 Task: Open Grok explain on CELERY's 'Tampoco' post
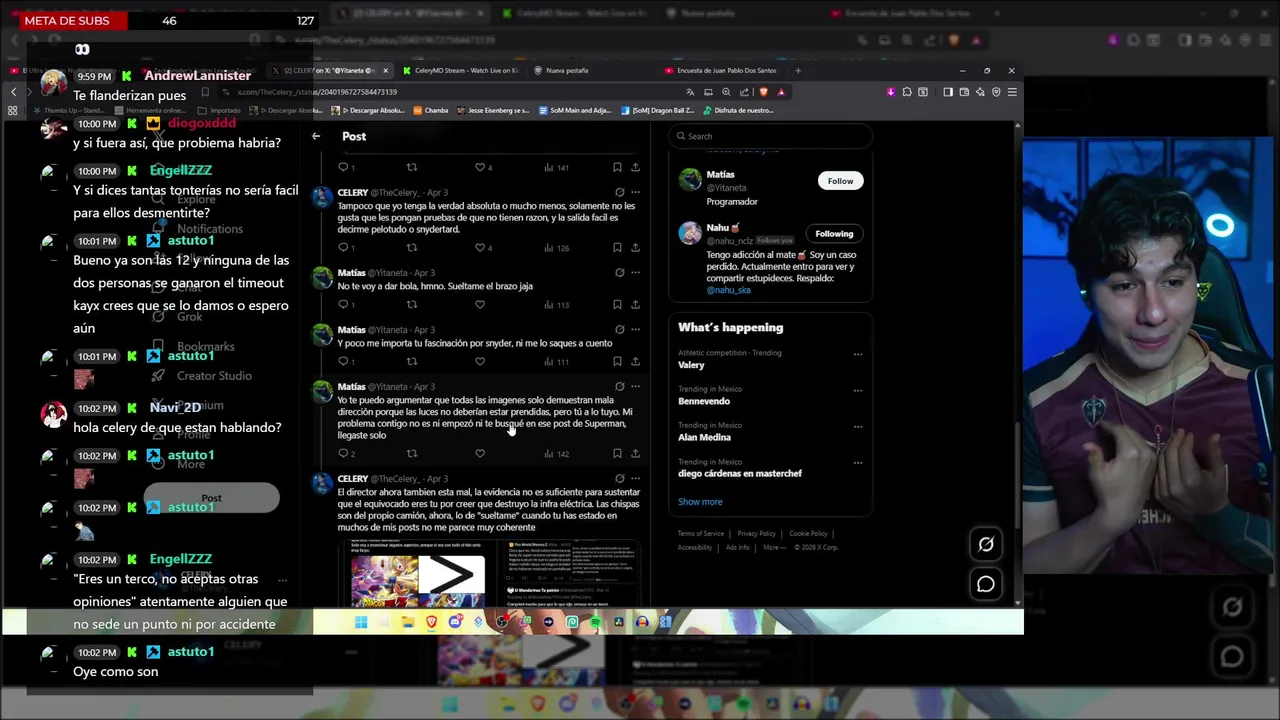pos(620,192)
